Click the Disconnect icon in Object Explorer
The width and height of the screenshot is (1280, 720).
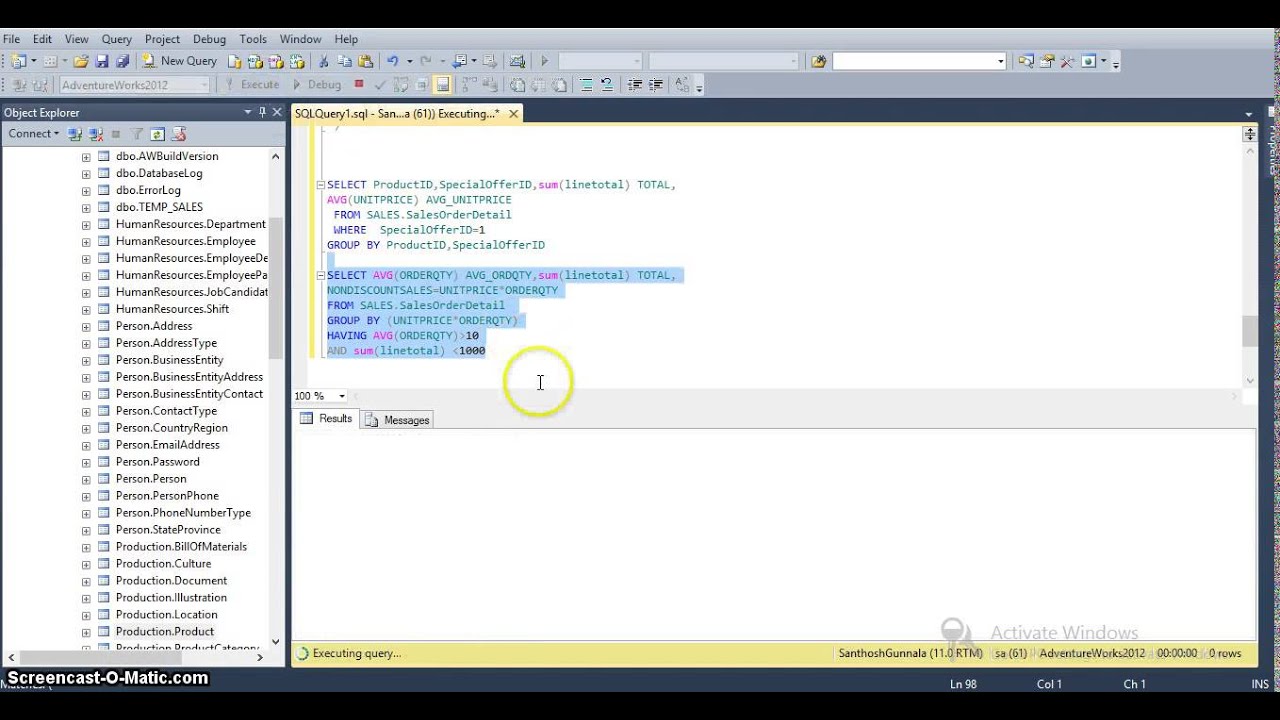(95, 134)
